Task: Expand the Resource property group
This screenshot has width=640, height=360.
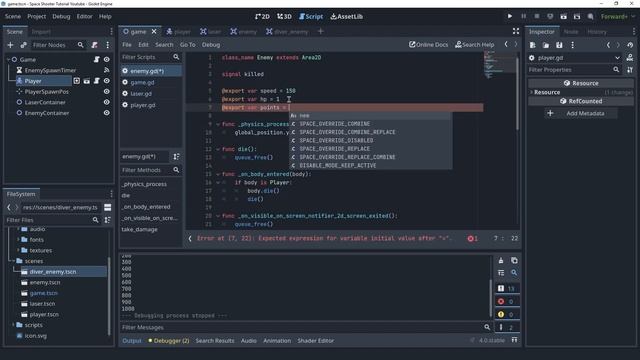Action: coord(531,92)
